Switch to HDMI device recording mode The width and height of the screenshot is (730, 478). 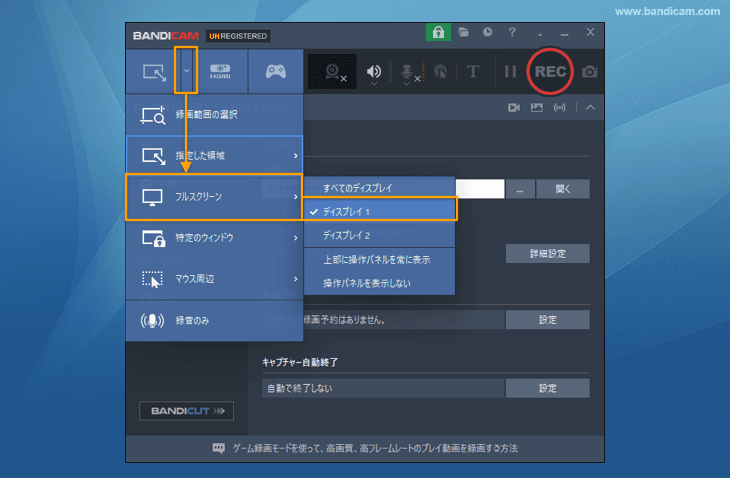click(220, 71)
